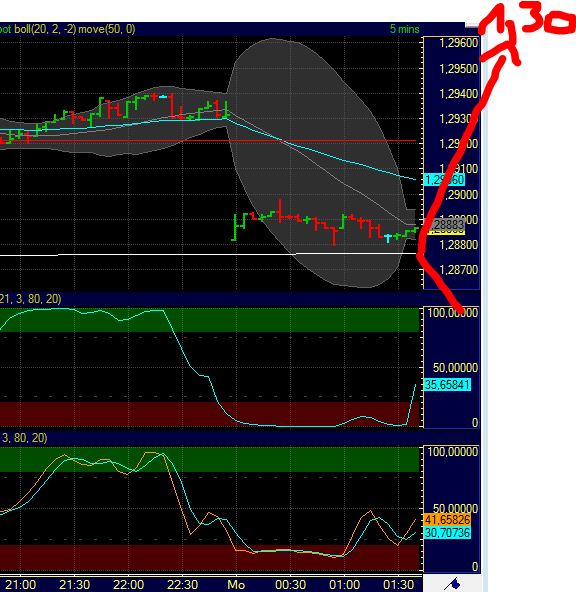Screen dimensions: 576x592
Task: Click the 01:00 time axis label
Action: [x=344, y=585]
